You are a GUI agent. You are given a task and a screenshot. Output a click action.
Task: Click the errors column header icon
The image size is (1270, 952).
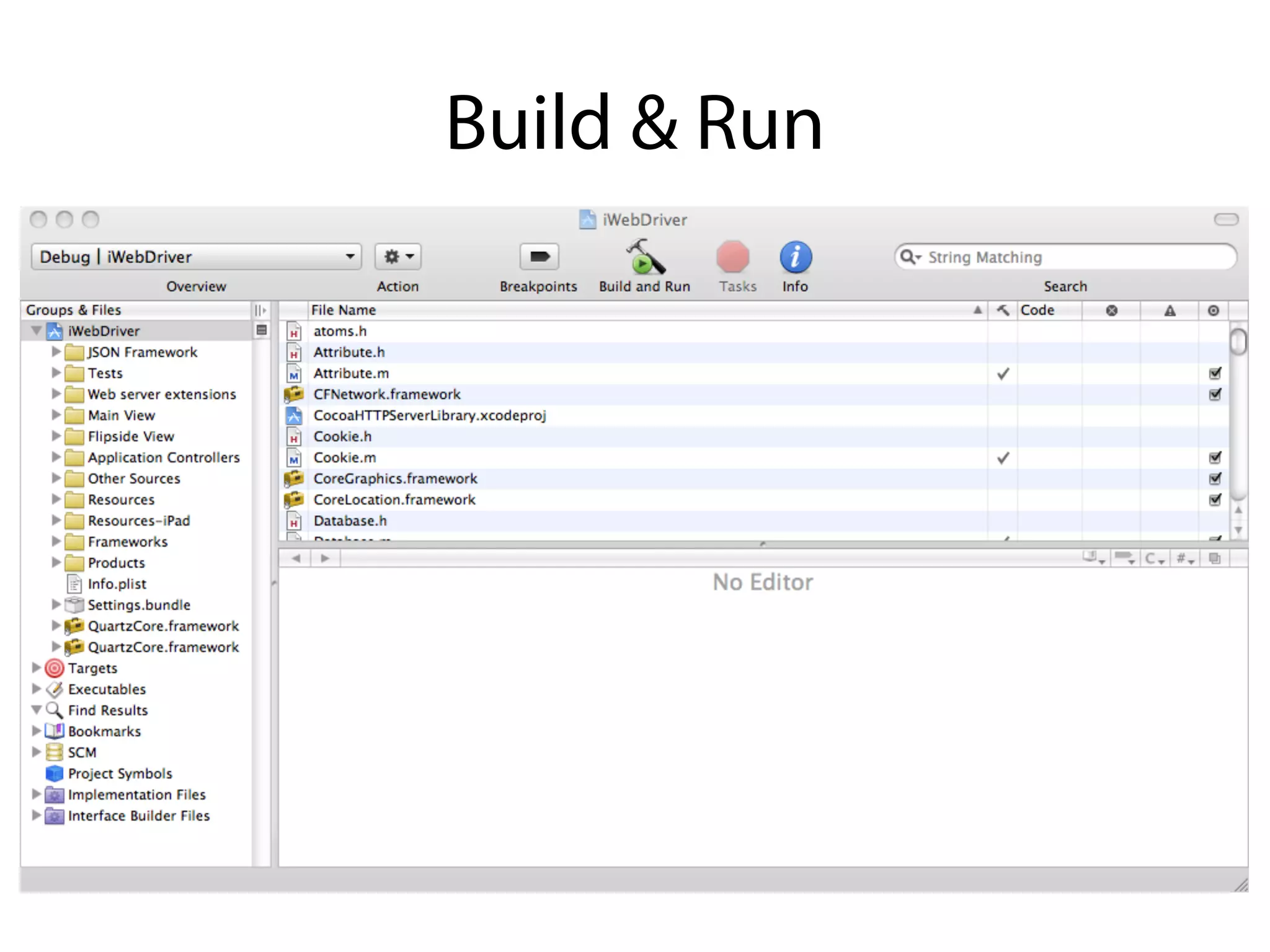point(1111,310)
